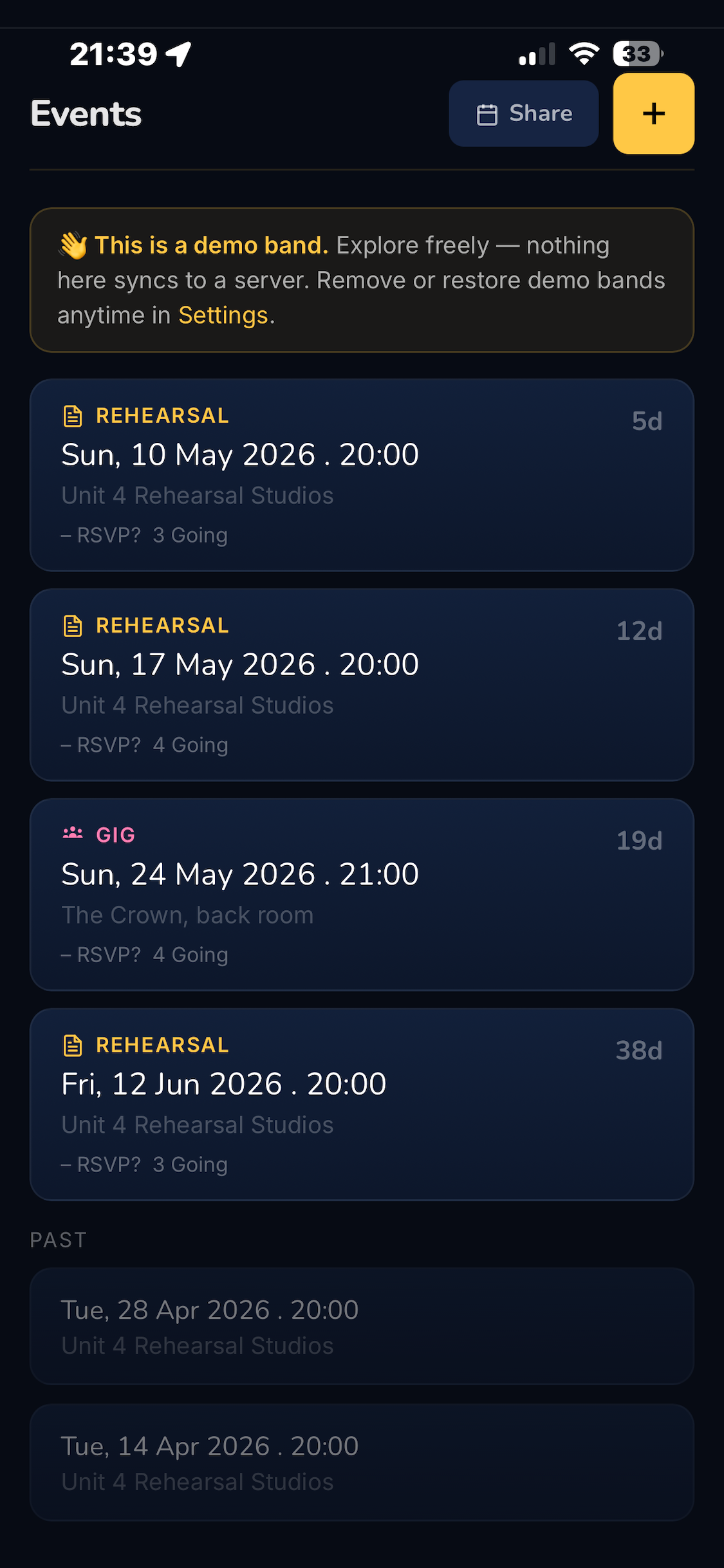Click the calendar icon in Share button
The image size is (724, 1568).
[487, 115]
